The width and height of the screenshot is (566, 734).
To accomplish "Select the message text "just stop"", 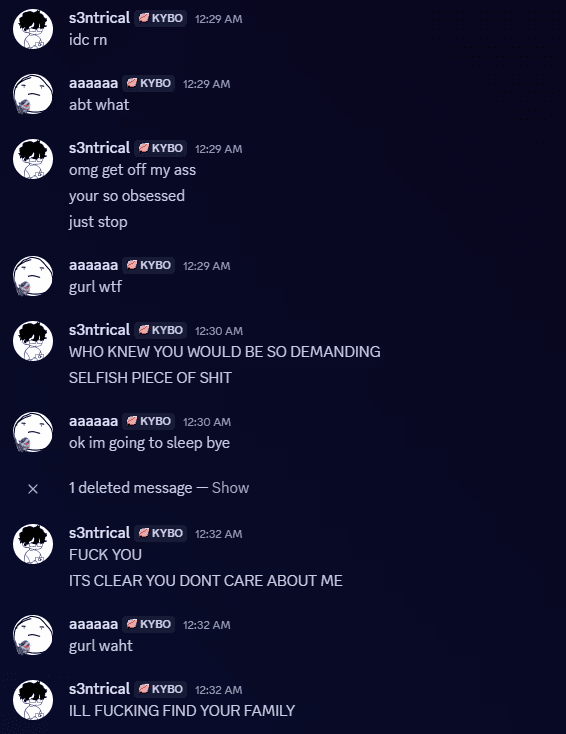I will click(98, 222).
